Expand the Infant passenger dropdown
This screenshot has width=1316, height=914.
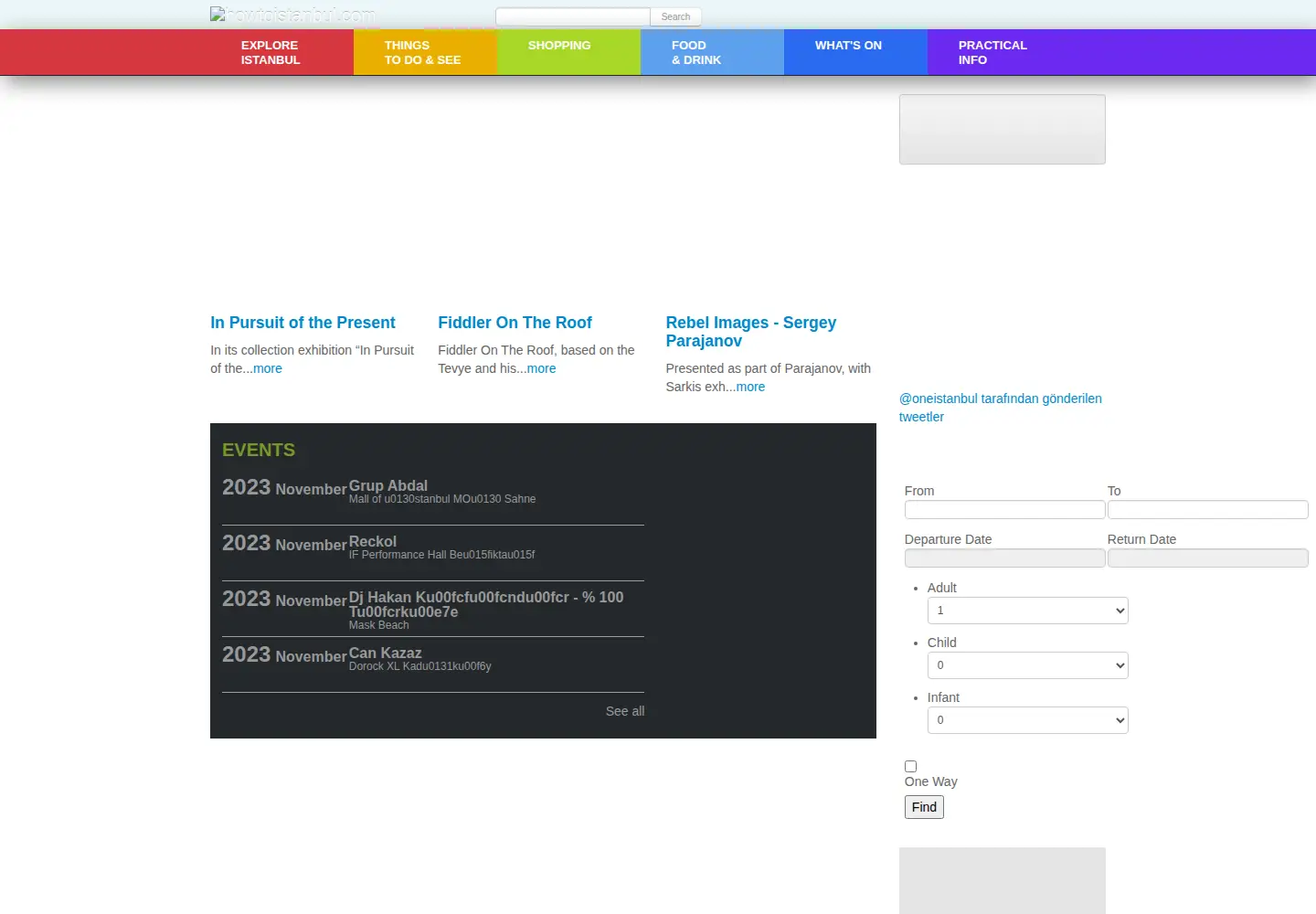pyautogui.click(x=1028, y=720)
